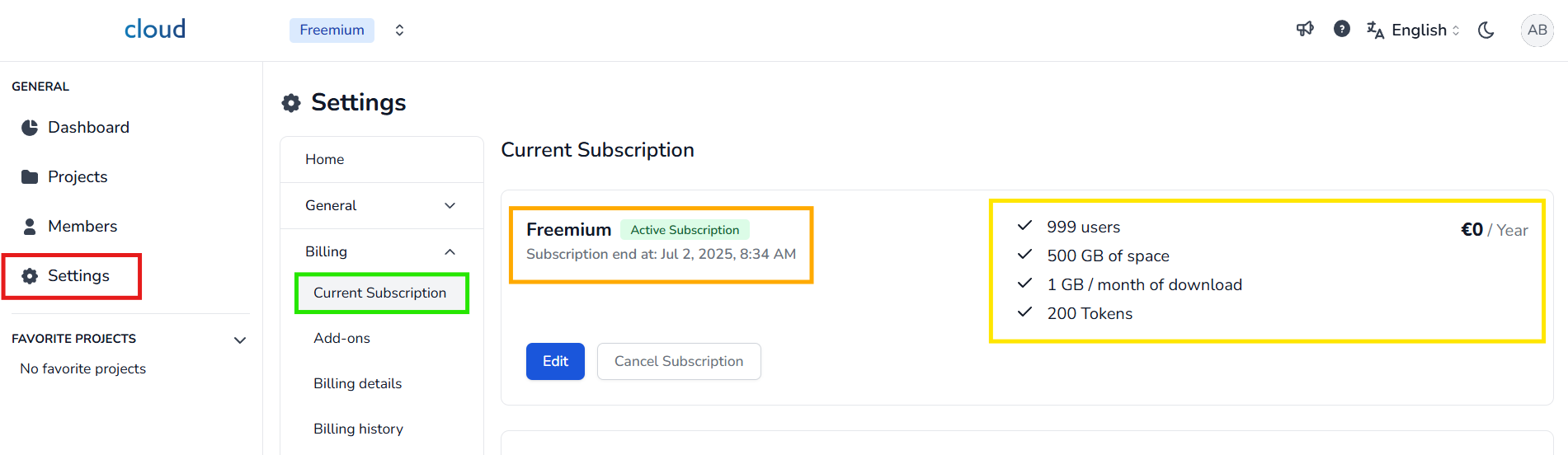1568x455 pixels.
Task: Click the Settings gear icon in sidebar
Action: 30,276
